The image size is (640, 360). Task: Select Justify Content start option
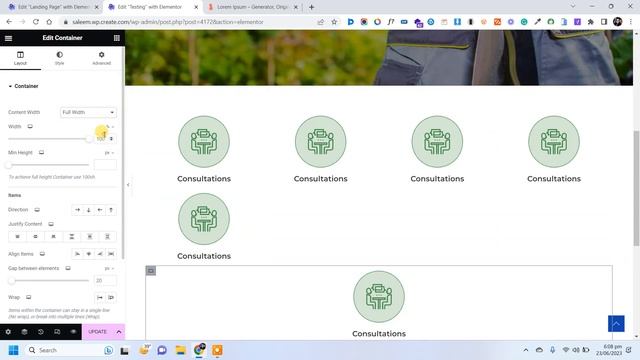pyautogui.click(x=17, y=237)
